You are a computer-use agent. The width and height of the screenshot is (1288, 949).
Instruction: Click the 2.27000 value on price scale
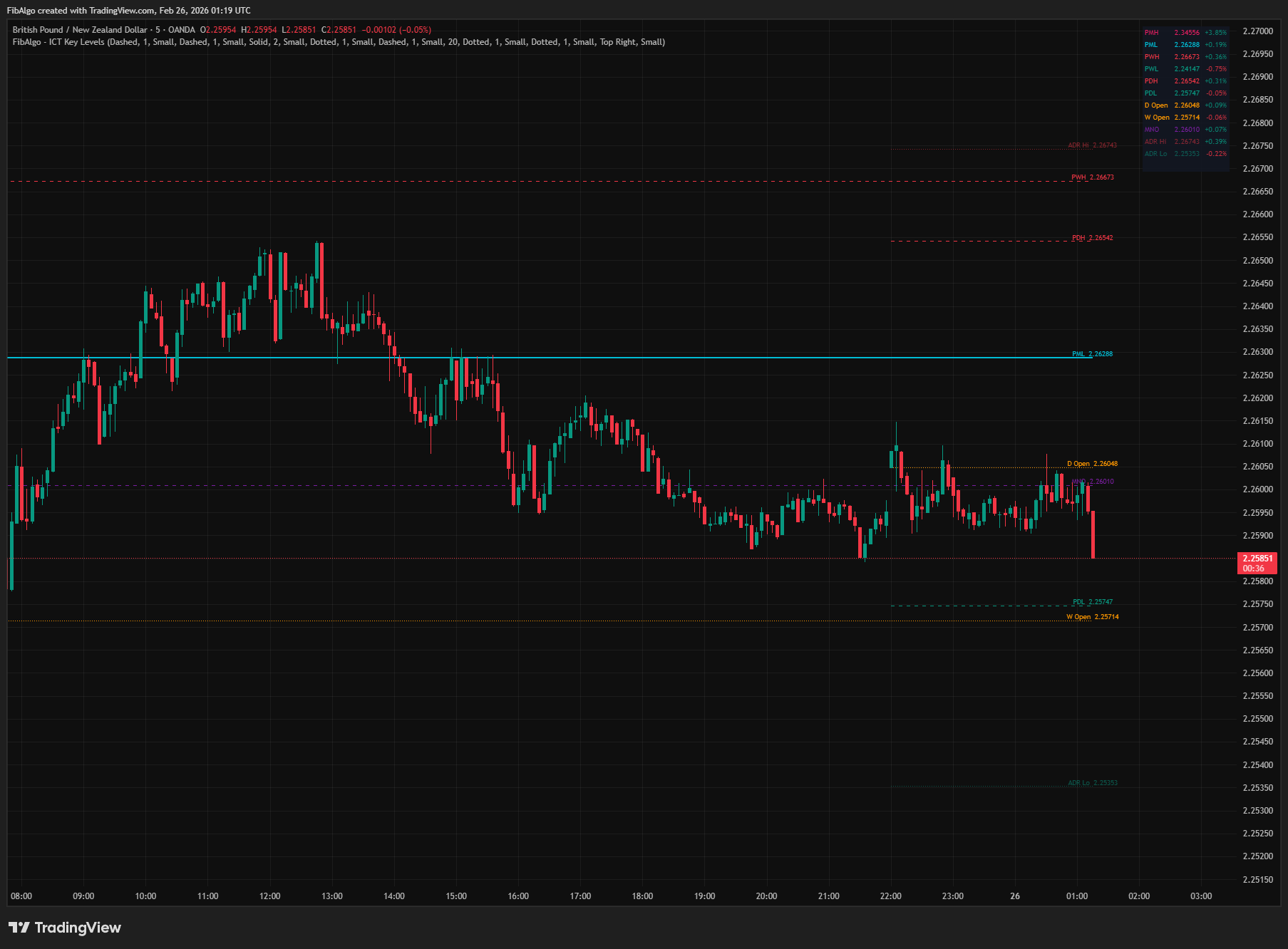coord(1257,31)
